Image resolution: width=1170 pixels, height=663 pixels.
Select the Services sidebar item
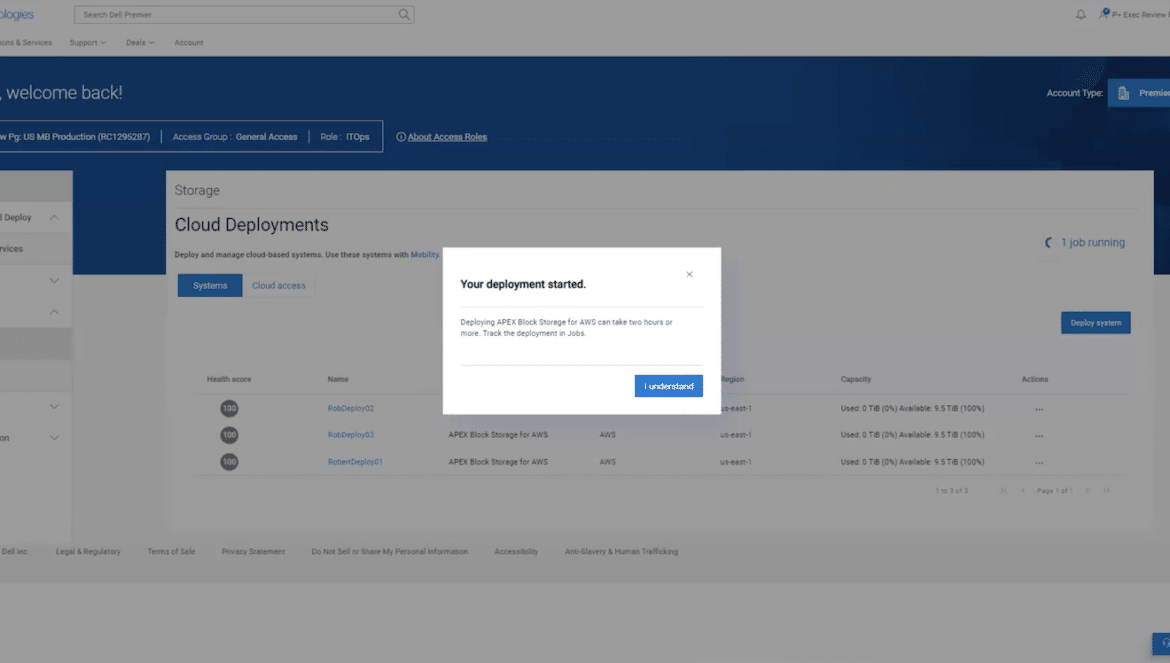35,249
